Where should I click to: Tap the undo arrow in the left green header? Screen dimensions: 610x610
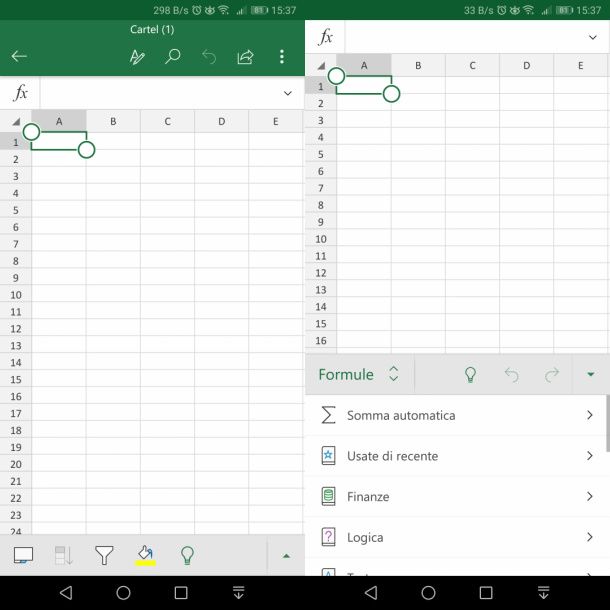coord(209,57)
